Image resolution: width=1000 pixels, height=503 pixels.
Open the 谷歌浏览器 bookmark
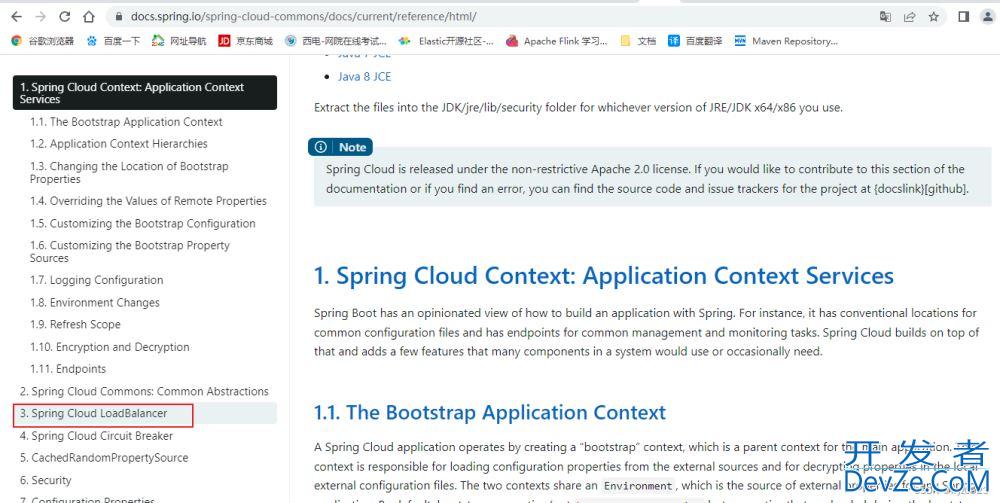pyautogui.click(x=43, y=41)
